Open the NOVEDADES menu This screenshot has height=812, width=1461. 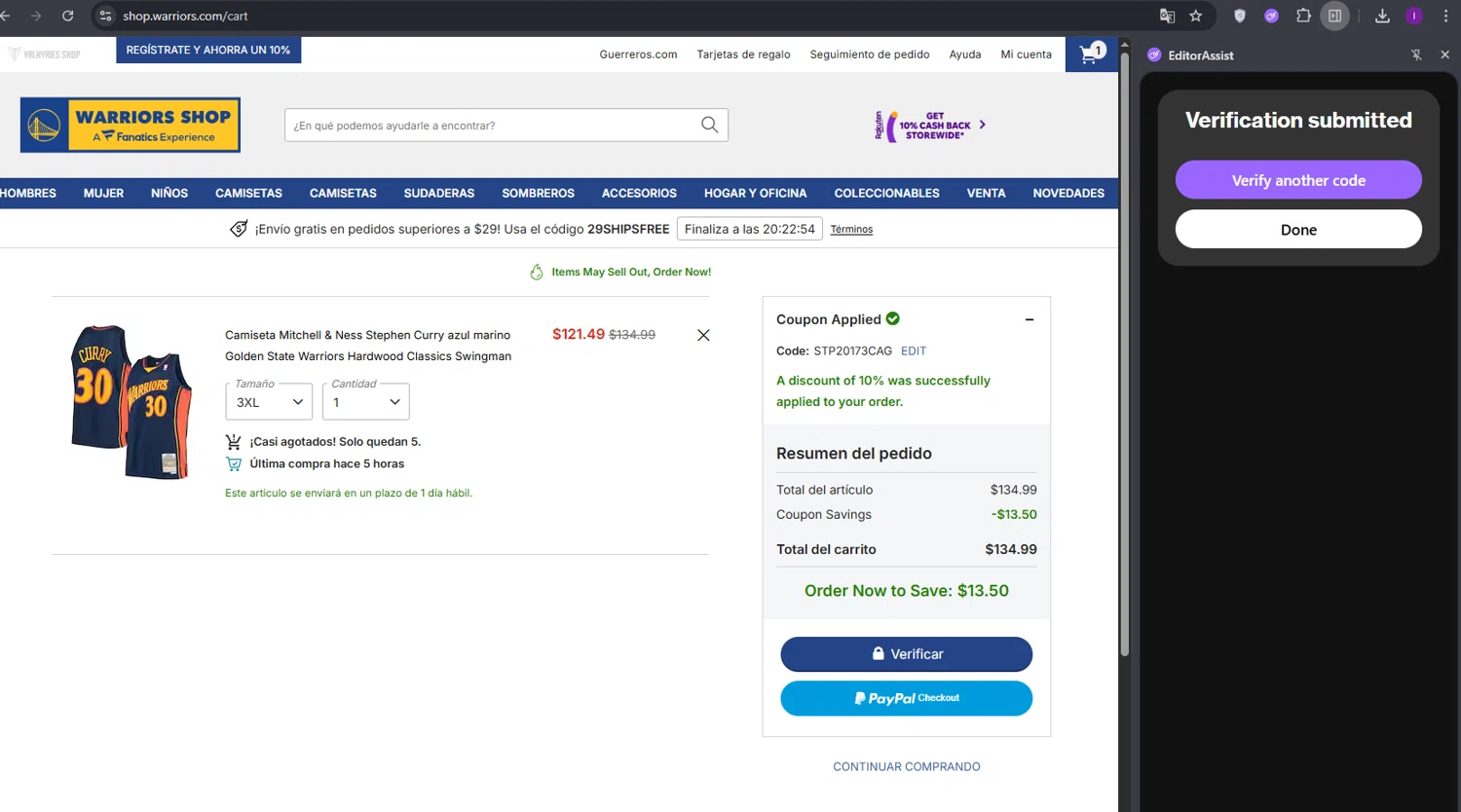click(x=1068, y=193)
